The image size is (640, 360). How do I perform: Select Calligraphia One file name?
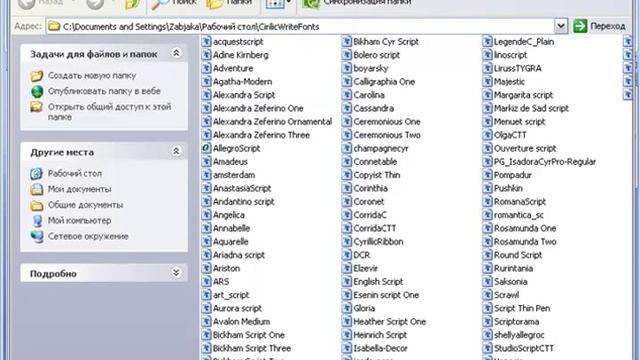pos(384,82)
